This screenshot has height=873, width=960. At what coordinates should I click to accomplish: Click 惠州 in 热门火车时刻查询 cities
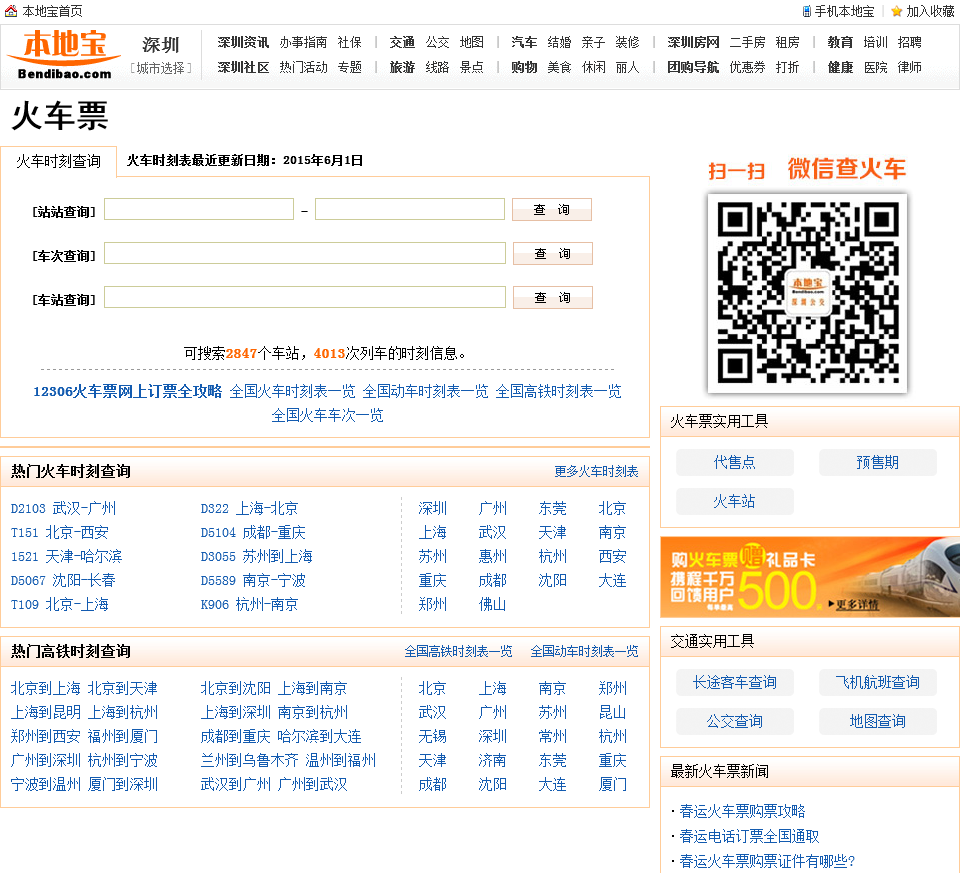tap(492, 556)
